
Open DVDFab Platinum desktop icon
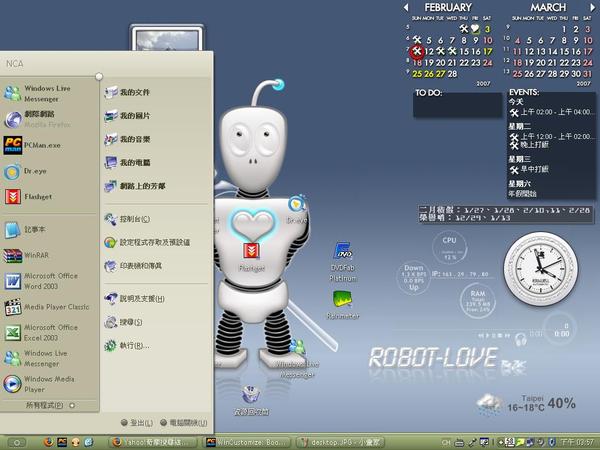(x=342, y=261)
